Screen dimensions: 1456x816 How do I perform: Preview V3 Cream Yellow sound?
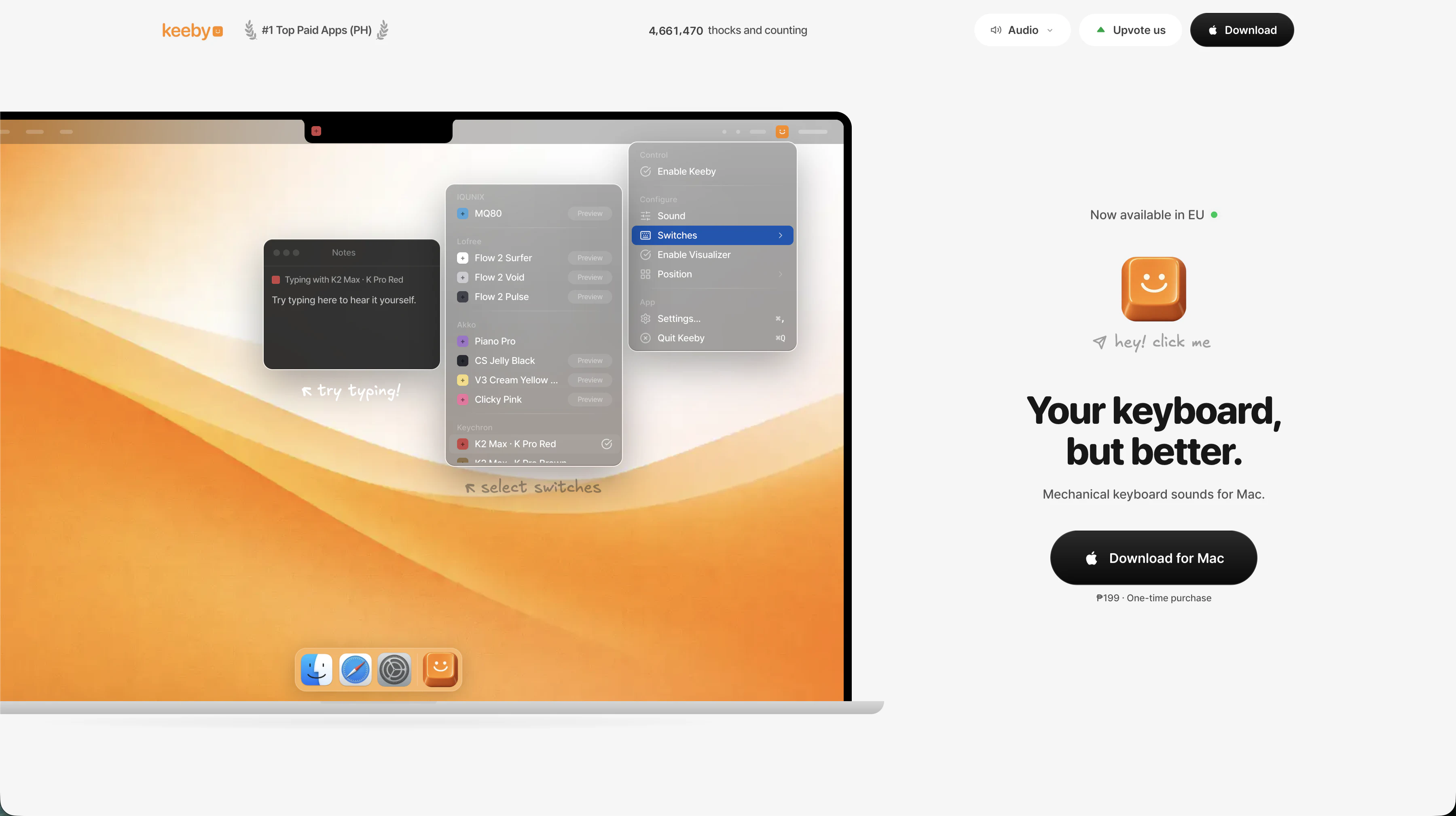point(590,381)
